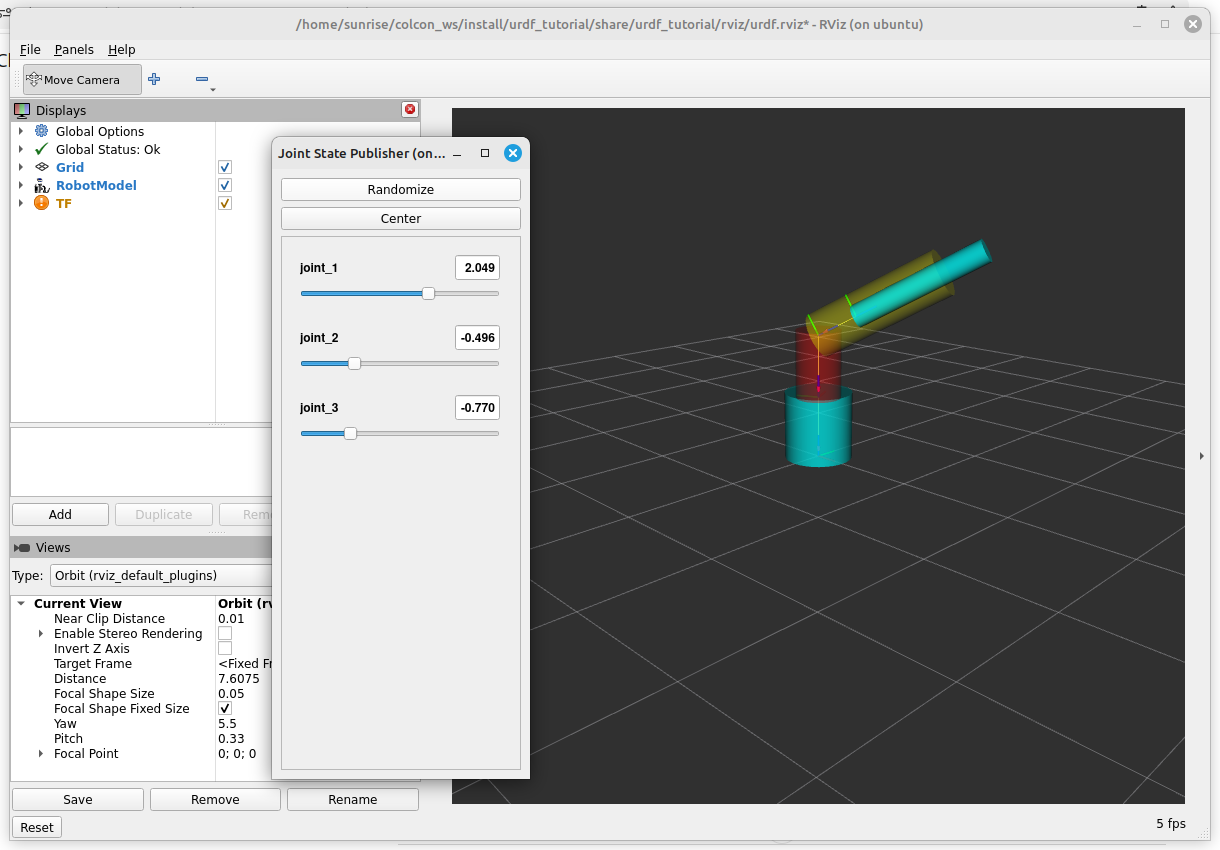Uncheck the RobotModel visibility checkbox
The width and height of the screenshot is (1220, 850).
[x=225, y=186]
